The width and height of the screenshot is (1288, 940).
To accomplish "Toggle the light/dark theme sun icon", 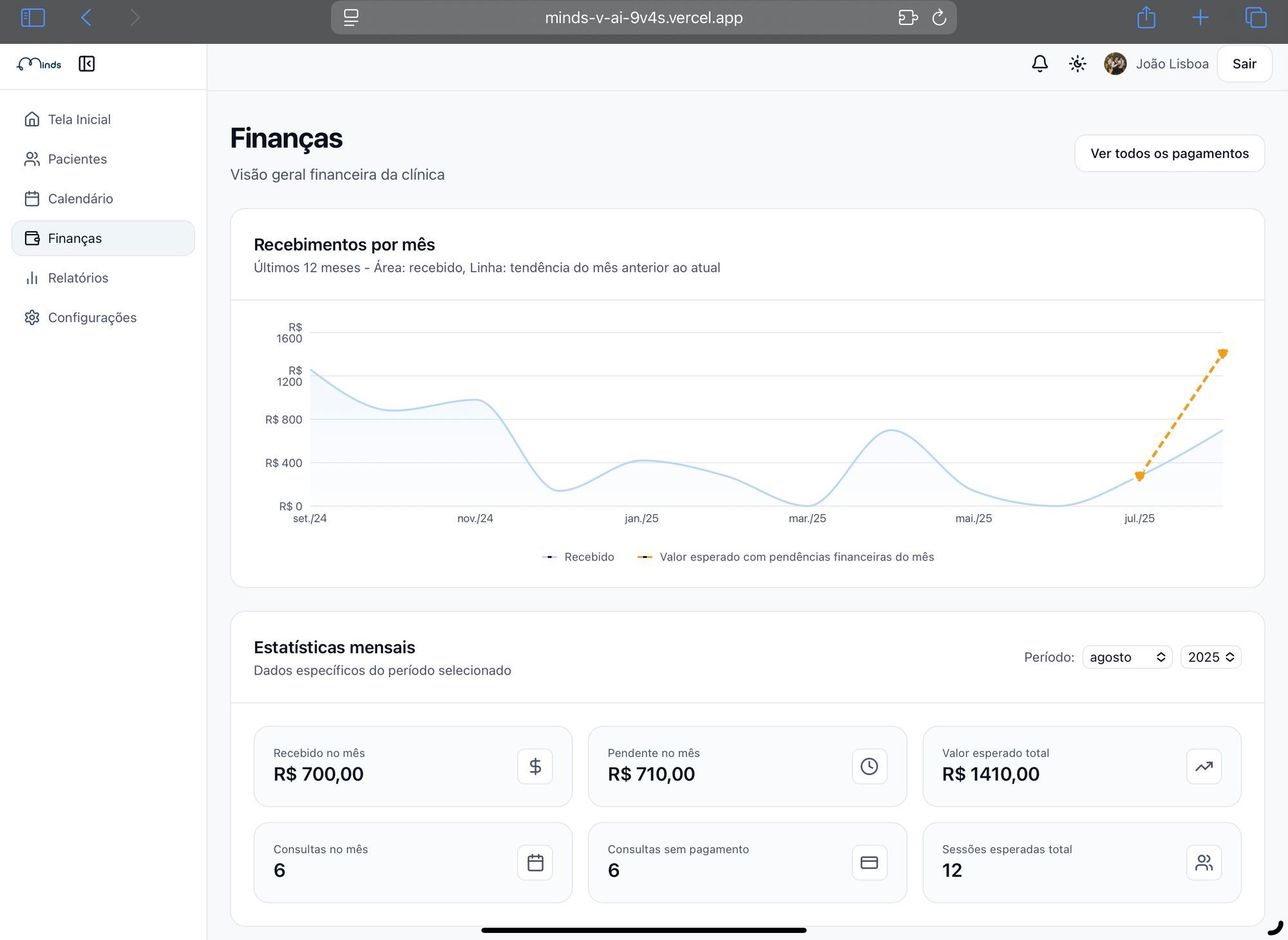I will pyautogui.click(x=1077, y=63).
